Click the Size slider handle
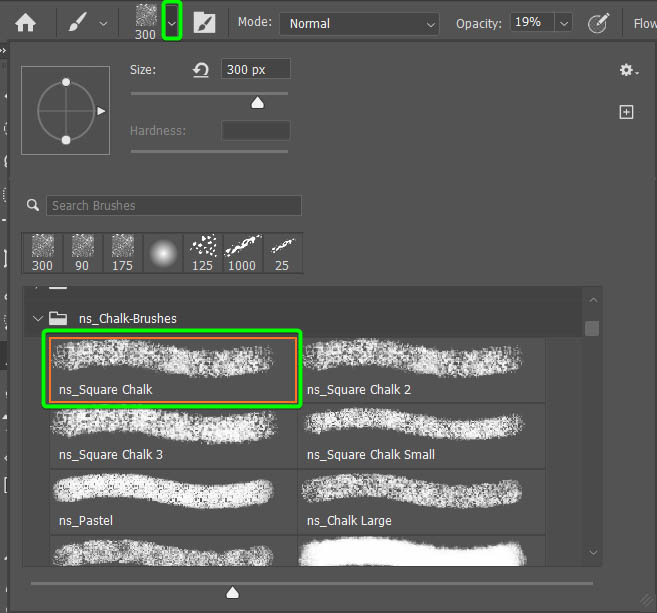Image resolution: width=657 pixels, height=613 pixels. tap(257, 103)
